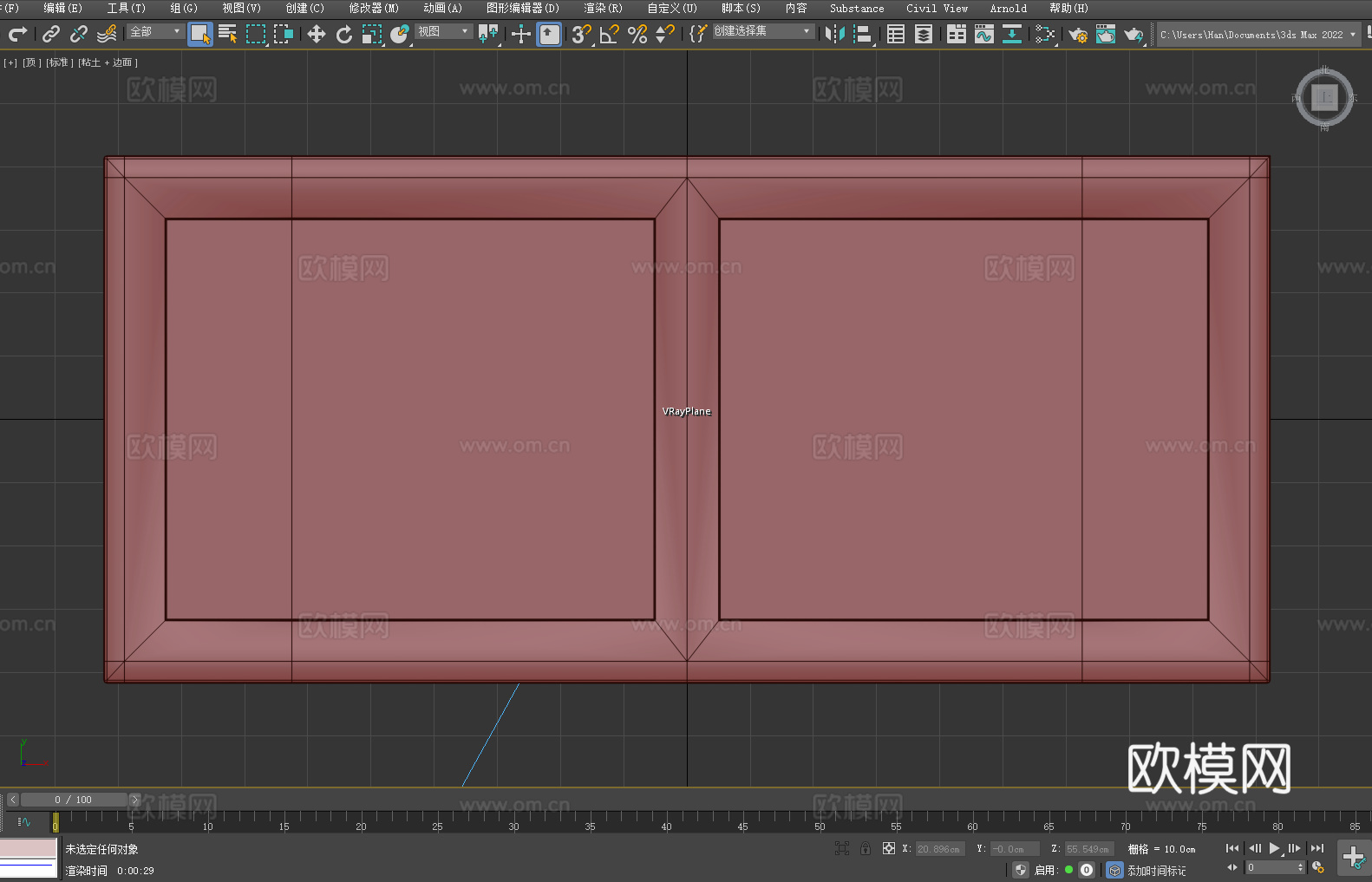The height and width of the screenshot is (882, 1372).
Task: Click the [标准] viewport label
Action: coord(60,62)
